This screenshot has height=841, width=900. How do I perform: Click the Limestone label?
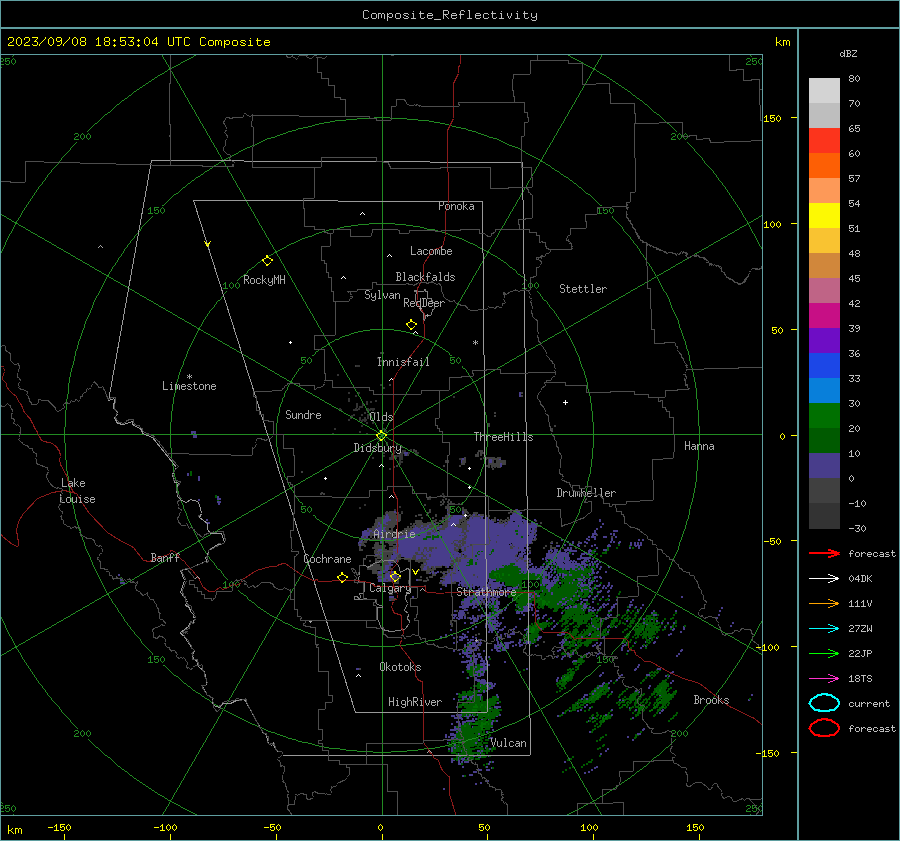click(x=189, y=386)
